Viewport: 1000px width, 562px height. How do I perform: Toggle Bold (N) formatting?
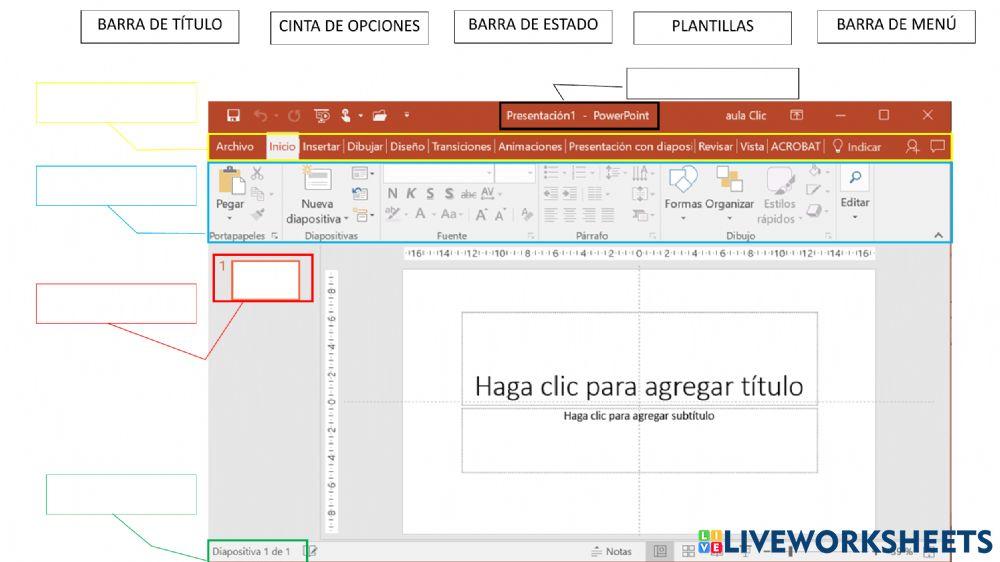click(x=392, y=193)
